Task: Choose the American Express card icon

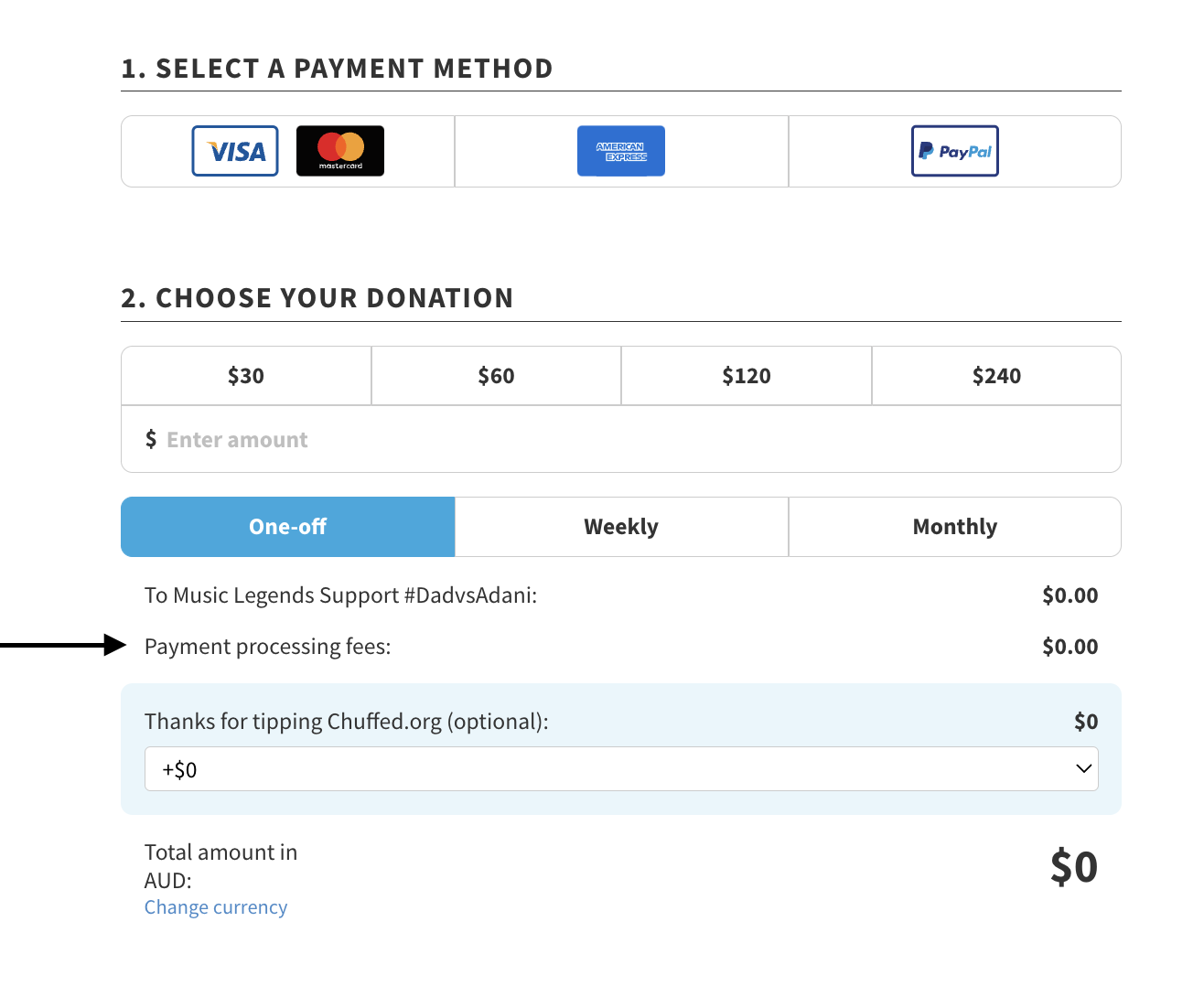Action: (621, 151)
